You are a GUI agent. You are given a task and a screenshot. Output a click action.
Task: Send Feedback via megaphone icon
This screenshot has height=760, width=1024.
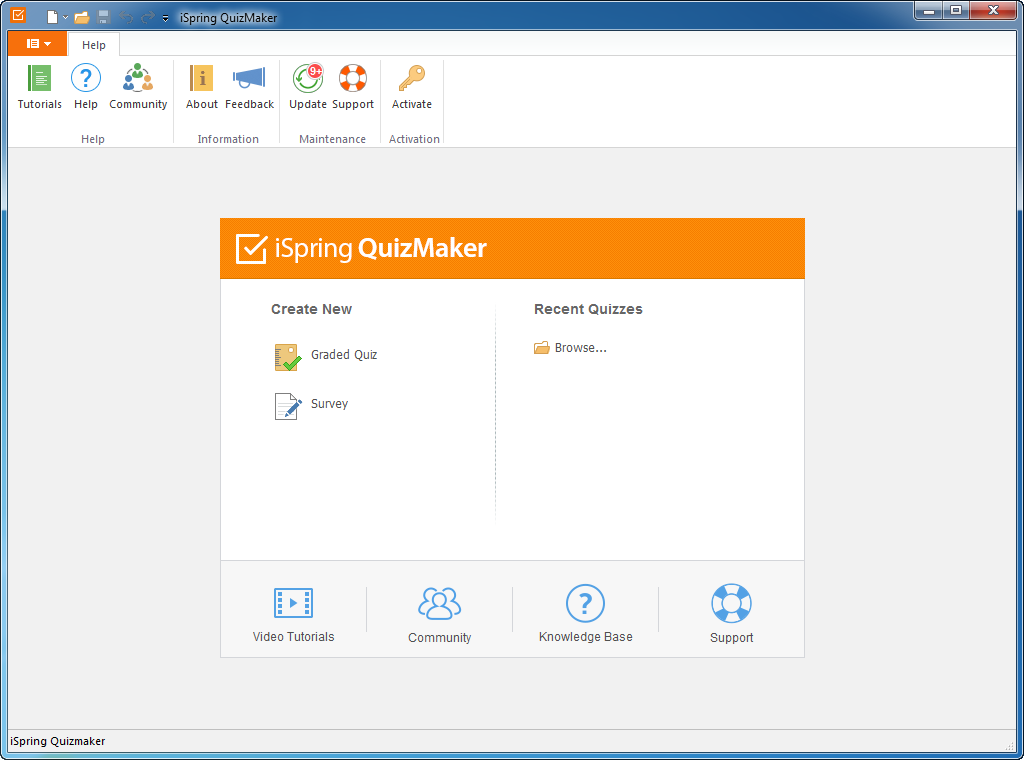[249, 87]
